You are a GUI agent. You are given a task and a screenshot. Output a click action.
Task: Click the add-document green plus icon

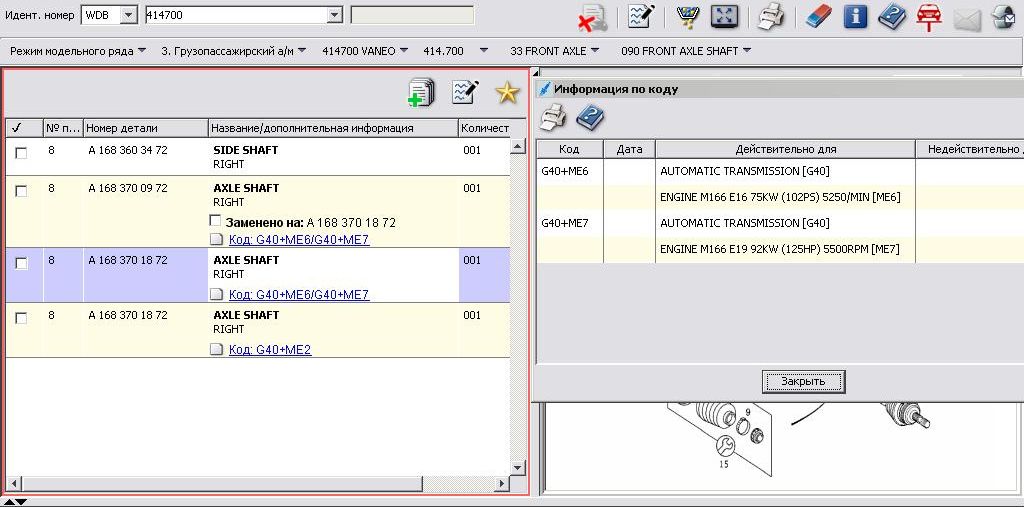pyautogui.click(x=421, y=93)
